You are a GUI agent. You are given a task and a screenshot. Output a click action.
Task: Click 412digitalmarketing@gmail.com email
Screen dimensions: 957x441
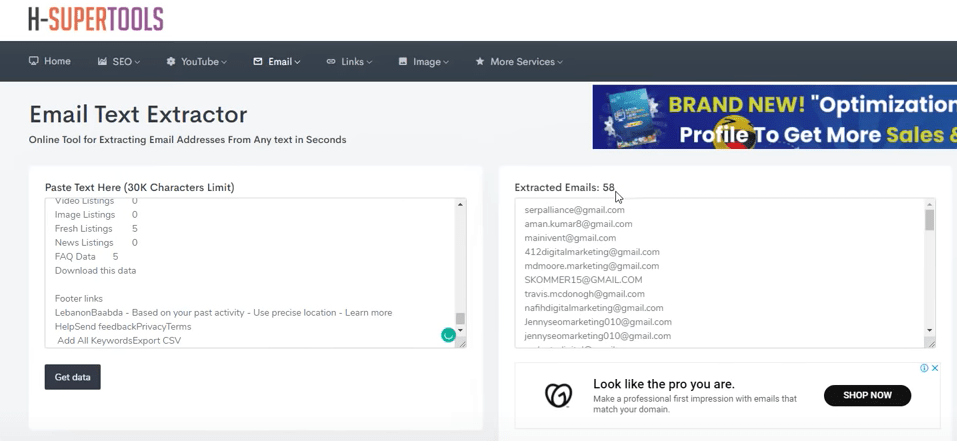pos(592,252)
